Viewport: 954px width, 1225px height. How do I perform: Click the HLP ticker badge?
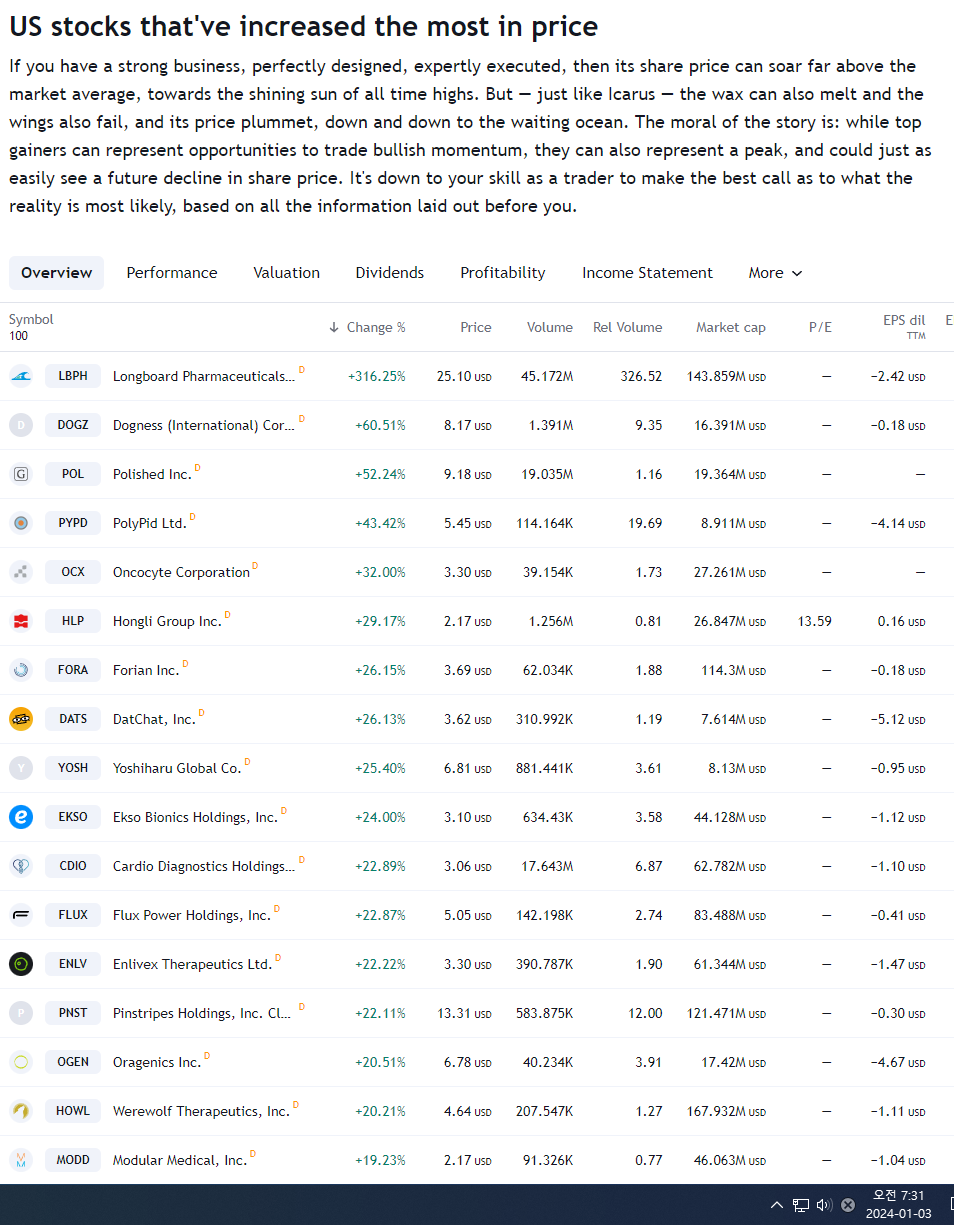73,621
